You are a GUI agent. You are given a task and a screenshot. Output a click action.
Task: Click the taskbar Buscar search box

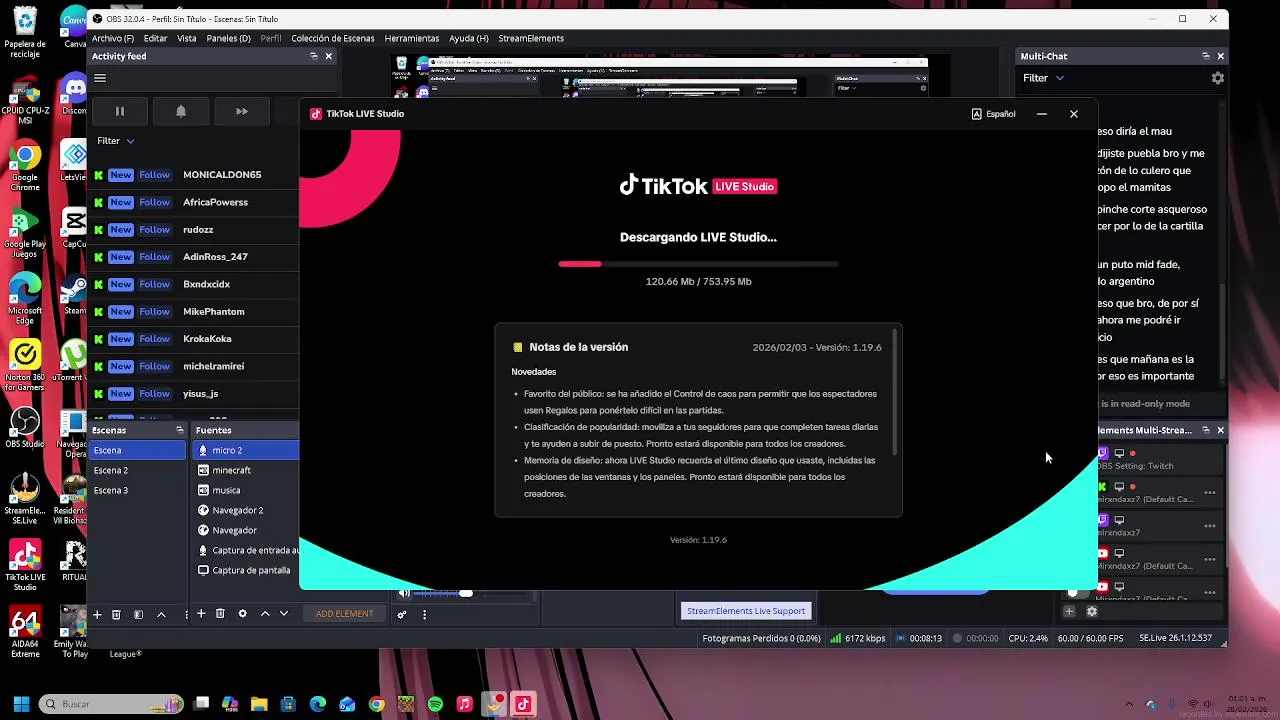(111, 704)
